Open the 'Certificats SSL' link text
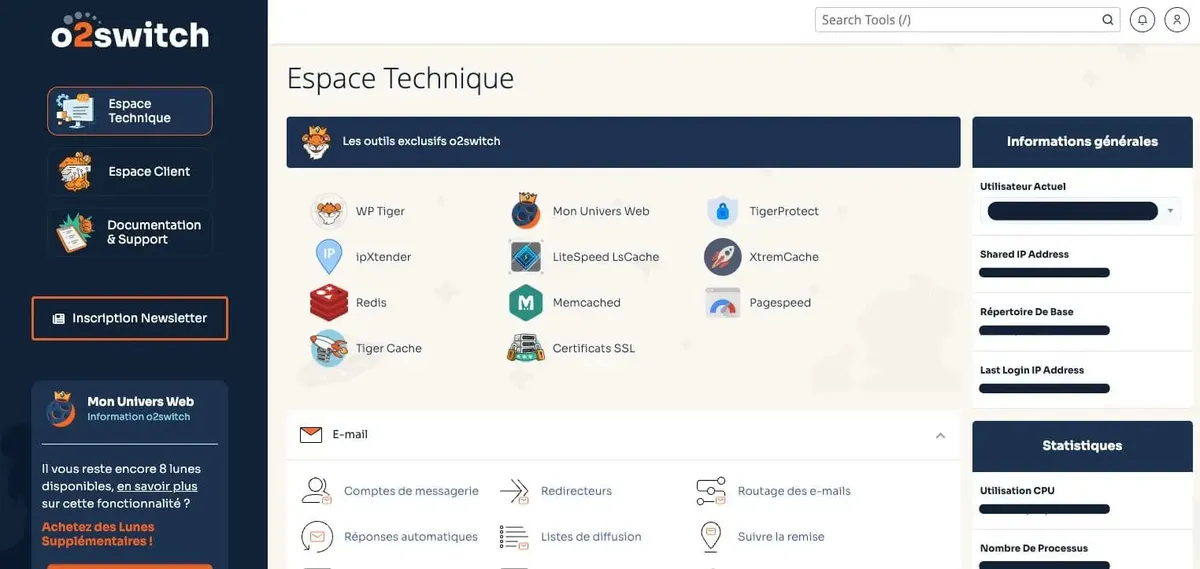The height and width of the screenshot is (569, 1200). point(594,348)
